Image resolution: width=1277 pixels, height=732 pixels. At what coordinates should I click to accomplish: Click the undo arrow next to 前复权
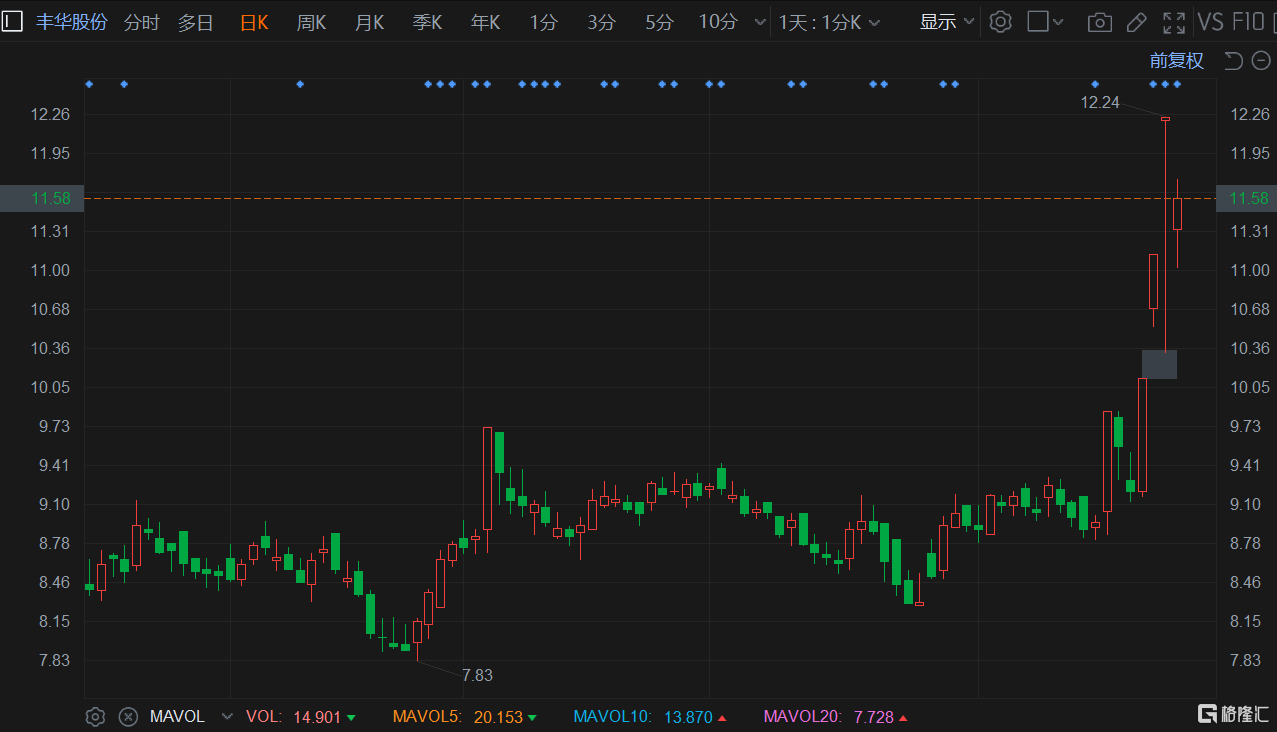[1233, 61]
